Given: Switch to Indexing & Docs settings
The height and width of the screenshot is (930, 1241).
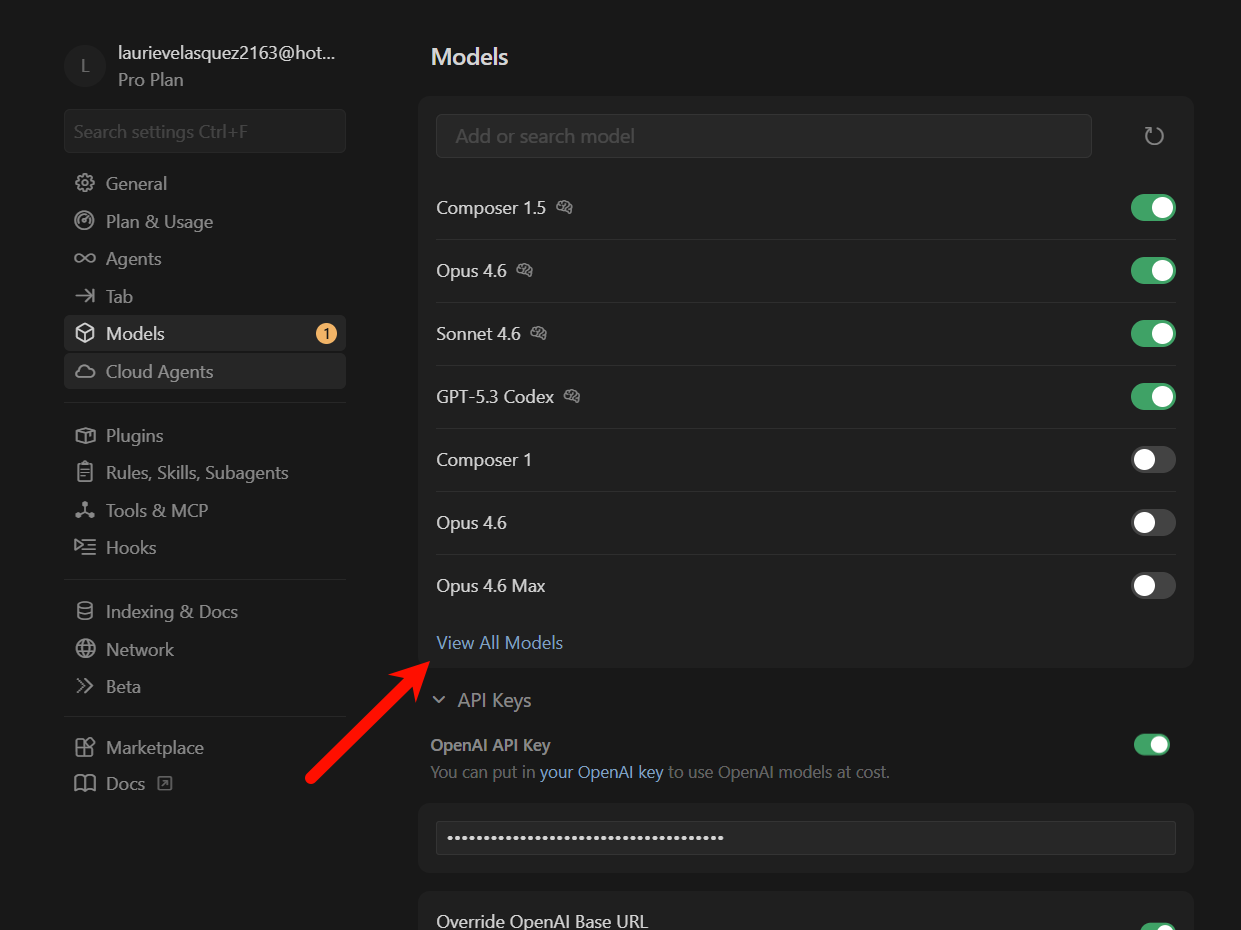Looking at the screenshot, I should click(205, 612).
